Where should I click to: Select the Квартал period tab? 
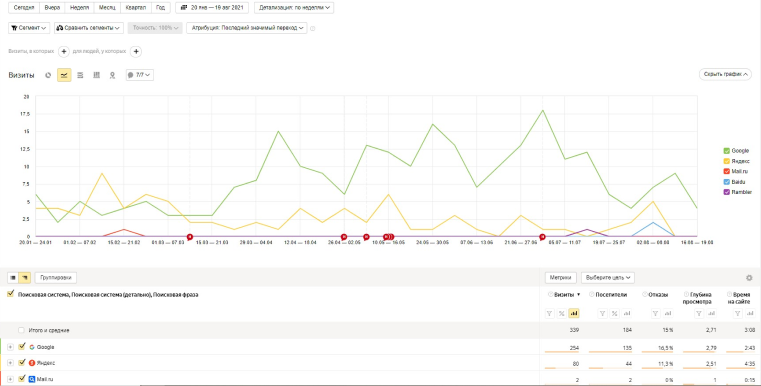(135, 8)
